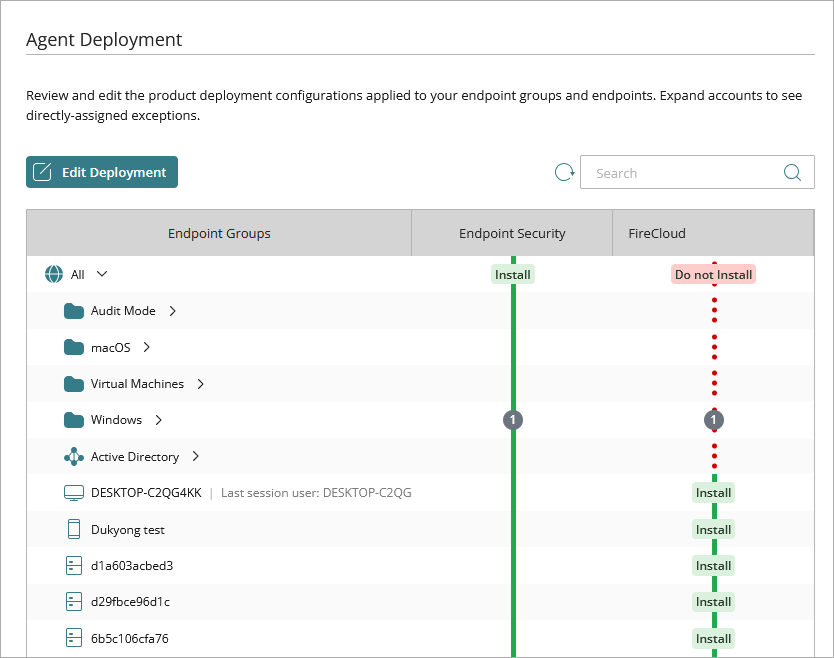Screen dimensions: 834x658
Task: Click the Last session user text
Action: click(x=316, y=493)
